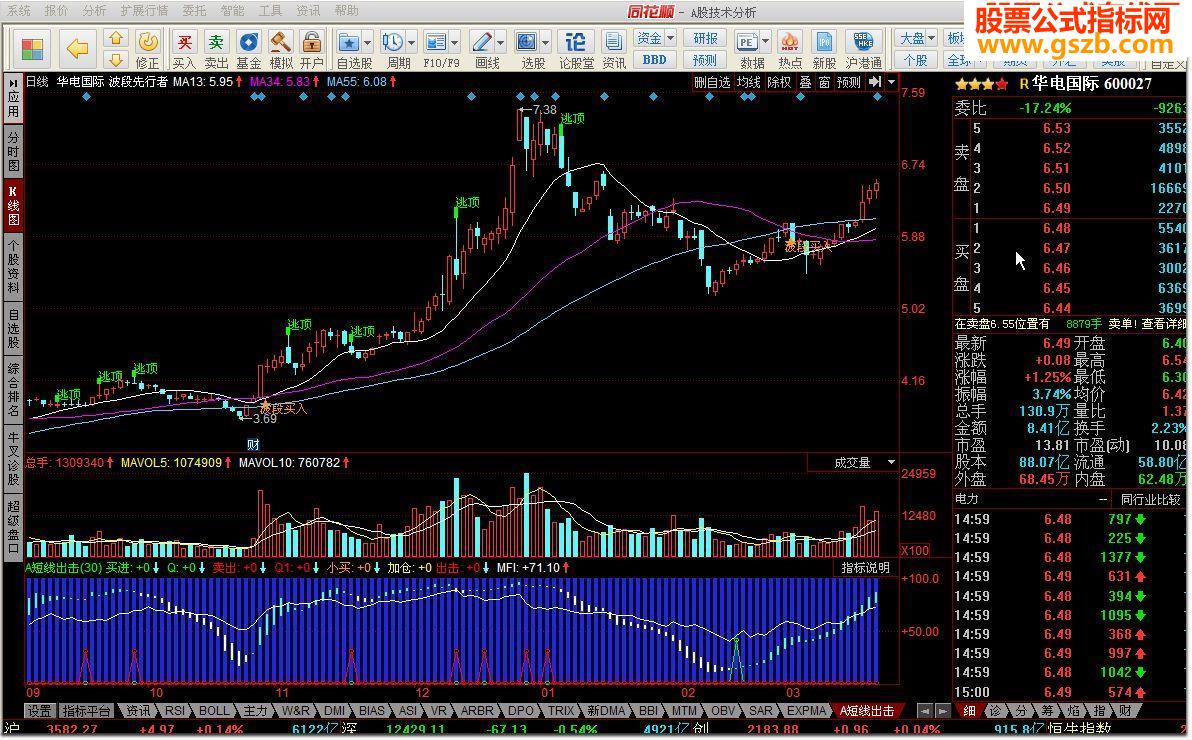Expand the PE 数据 dropdown arrow
Viewport: 1192px width, 740px height.
point(766,43)
